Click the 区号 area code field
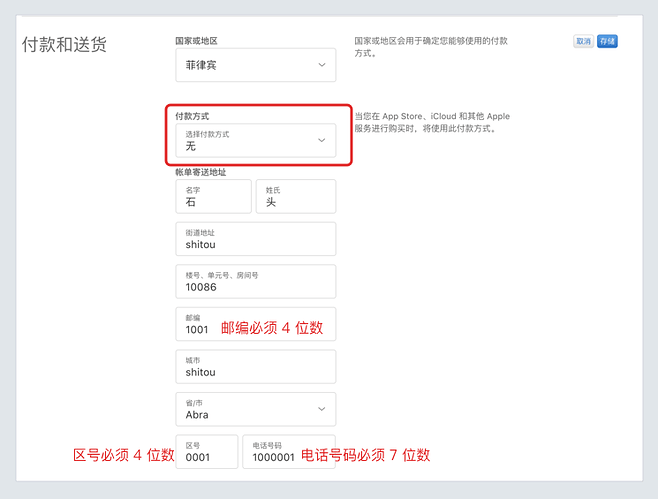The image size is (658, 499). coord(206,452)
